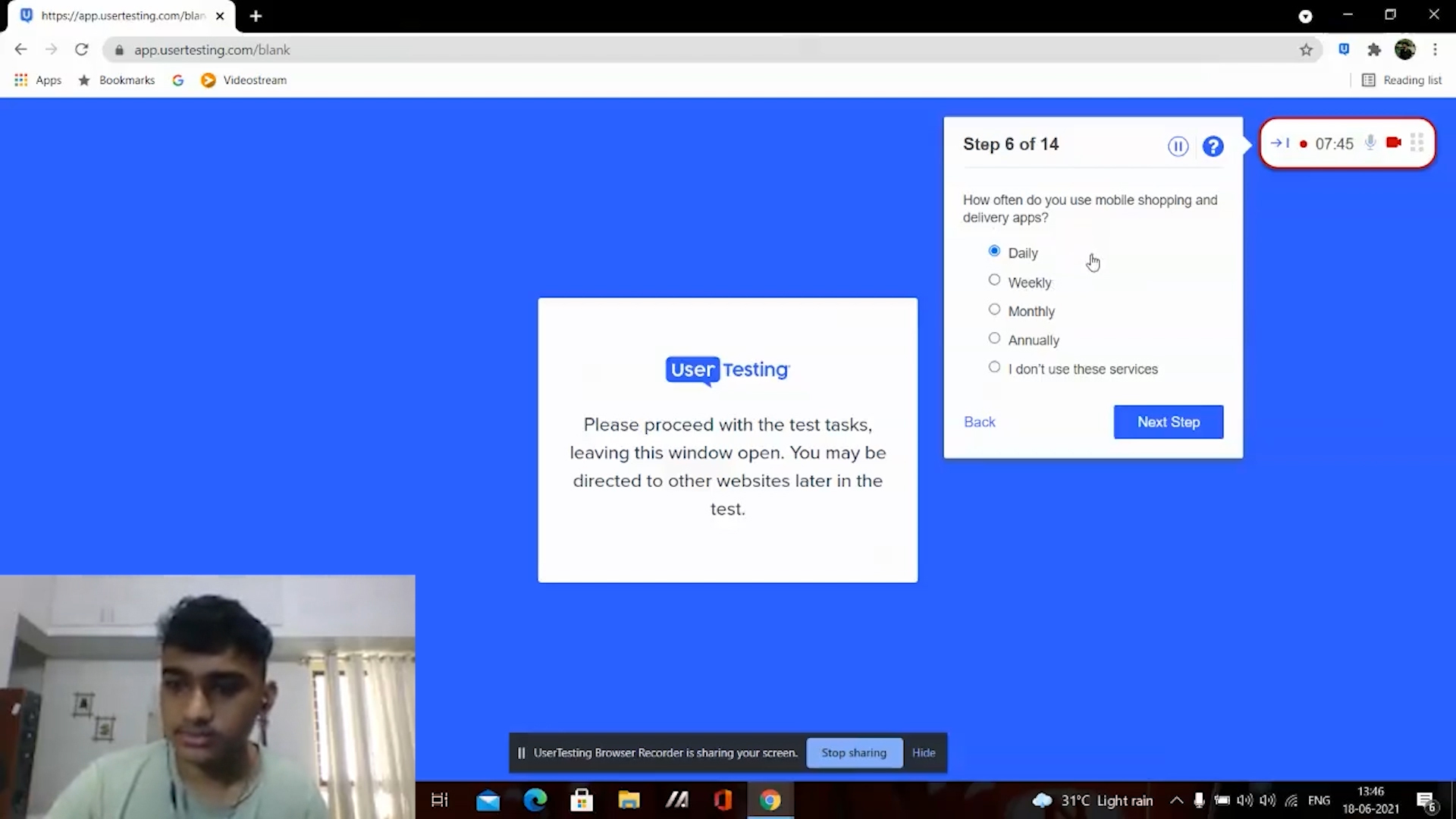Screen dimensions: 1456x819
Task: Select I don't use these services
Action: 994,368
